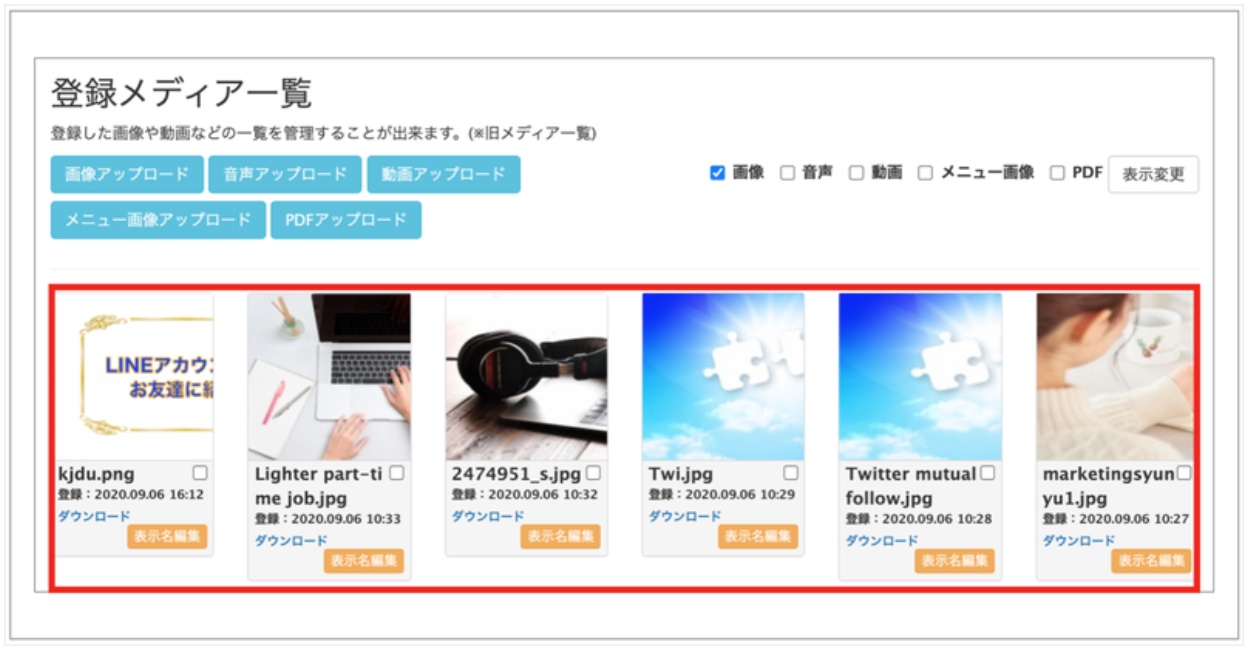Image resolution: width=1254 pixels, height=654 pixels.
Task: Open the kjdu.png thumbnail image
Action: pos(133,377)
